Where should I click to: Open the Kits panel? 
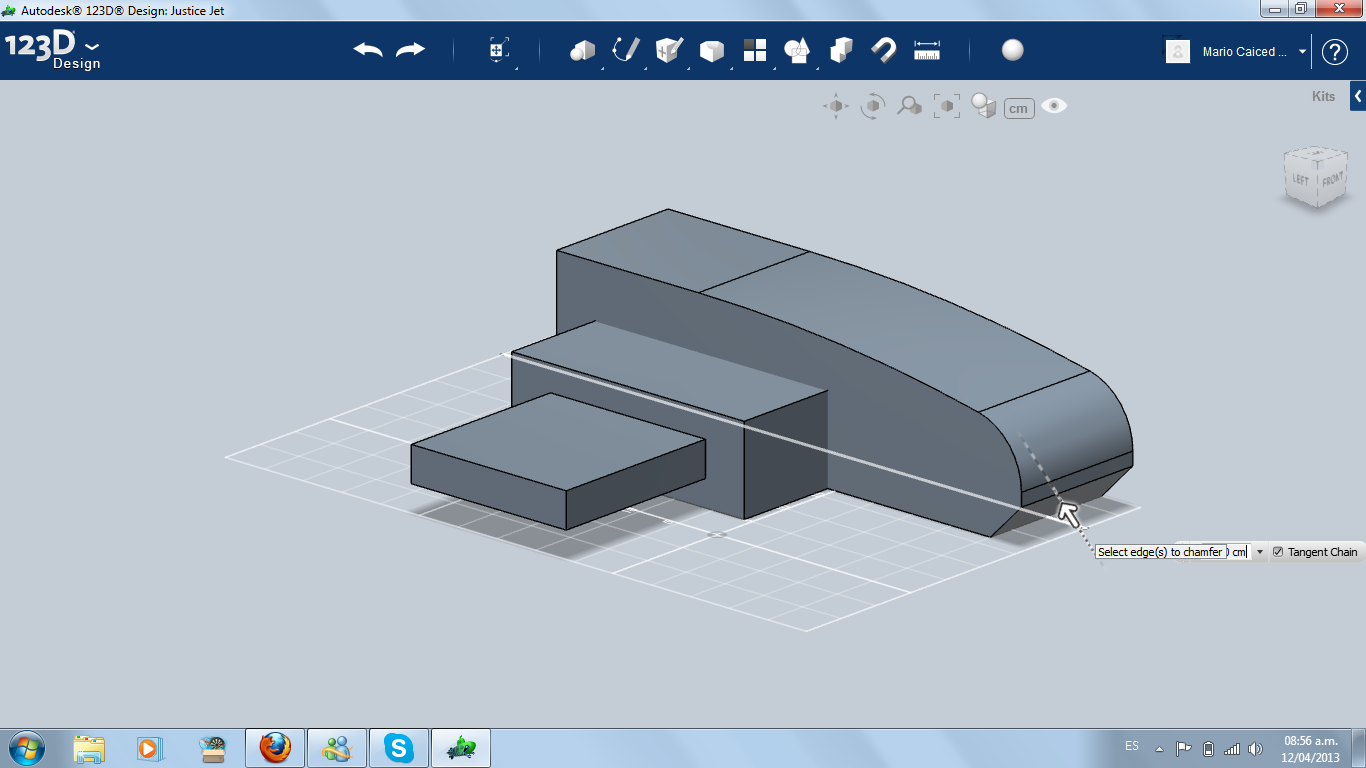[1323, 97]
